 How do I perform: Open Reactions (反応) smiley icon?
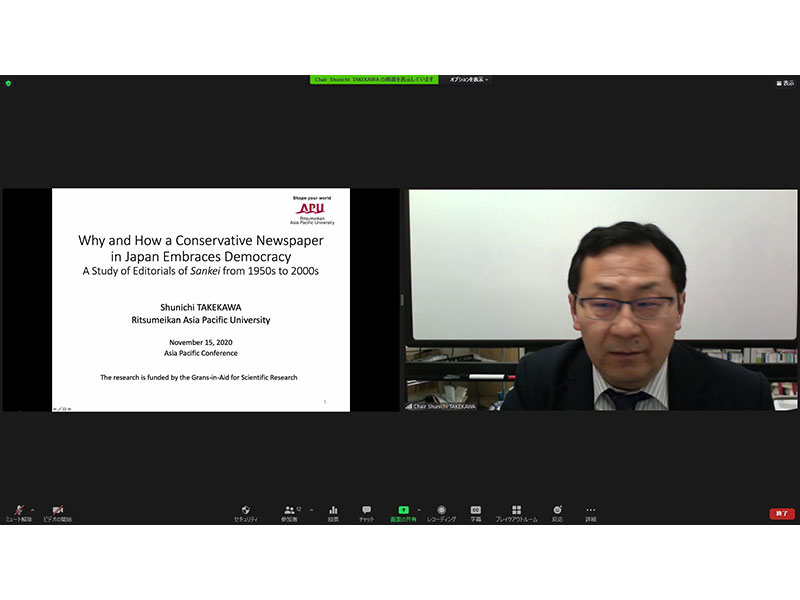558,511
